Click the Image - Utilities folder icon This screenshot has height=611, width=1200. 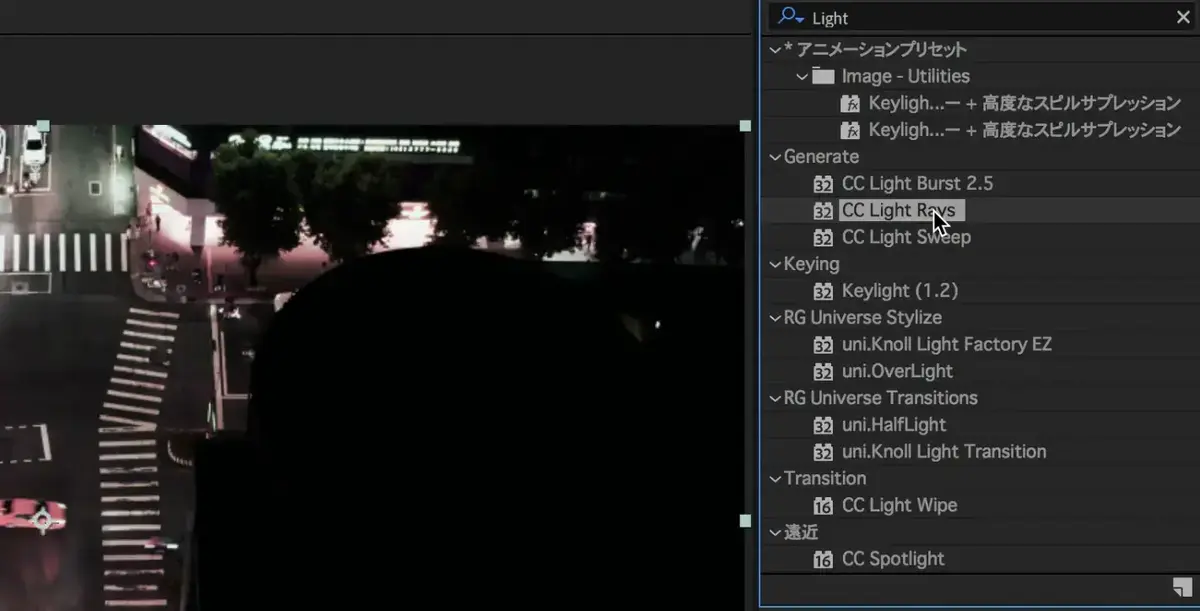(823, 76)
